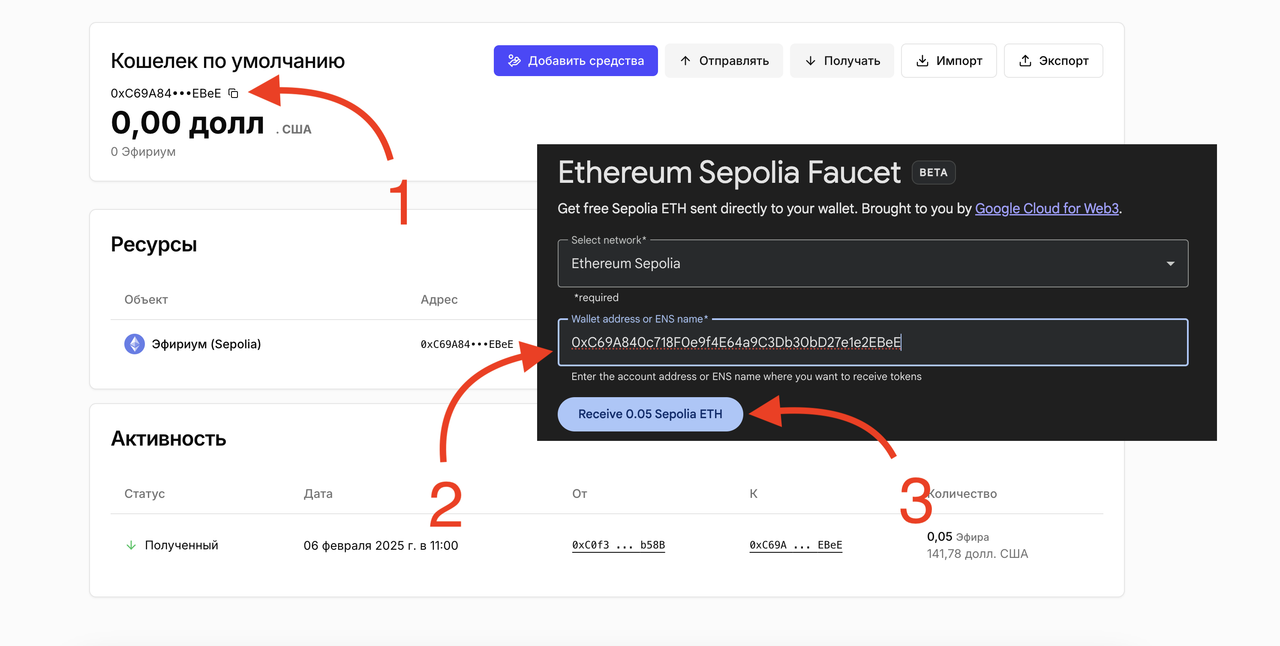Click the Ресурсы section heading
This screenshot has width=1280, height=646.
(x=154, y=244)
